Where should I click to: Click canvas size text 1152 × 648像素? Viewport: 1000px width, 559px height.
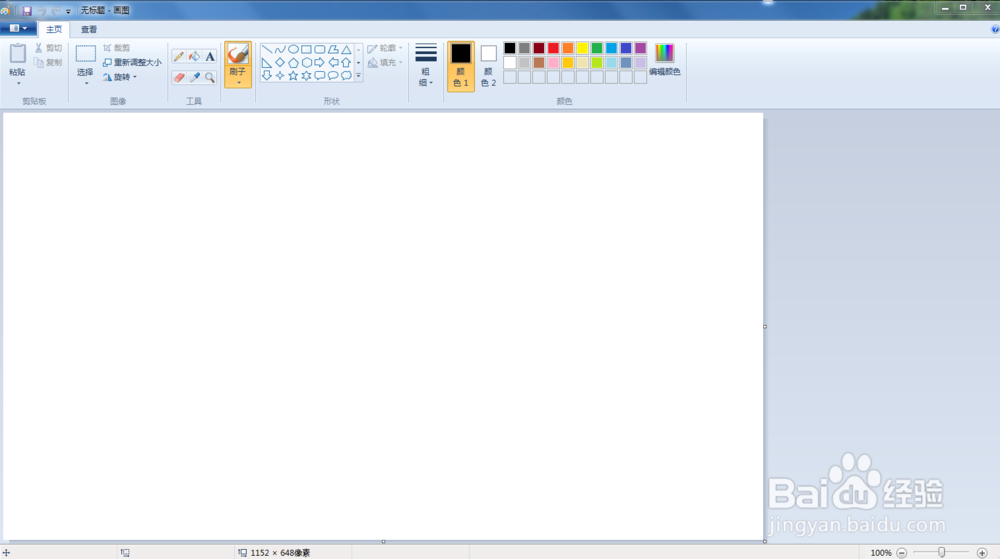(x=280, y=553)
